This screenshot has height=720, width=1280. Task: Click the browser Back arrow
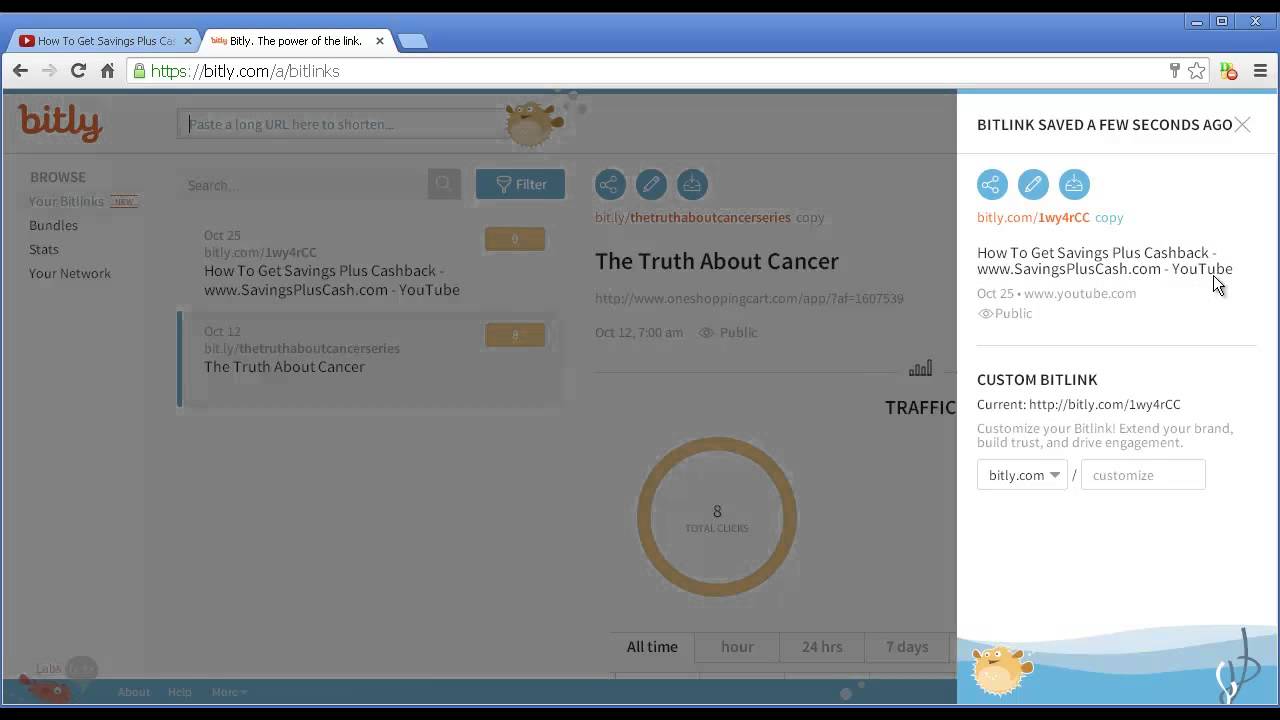(21, 71)
